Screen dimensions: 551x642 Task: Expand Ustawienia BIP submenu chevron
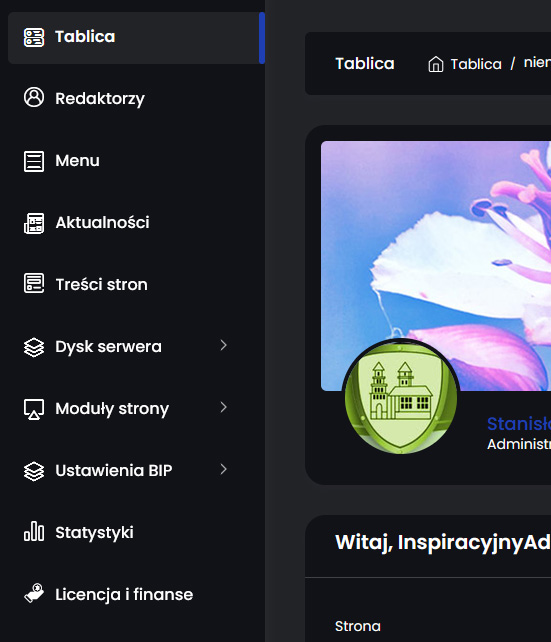[223, 469]
